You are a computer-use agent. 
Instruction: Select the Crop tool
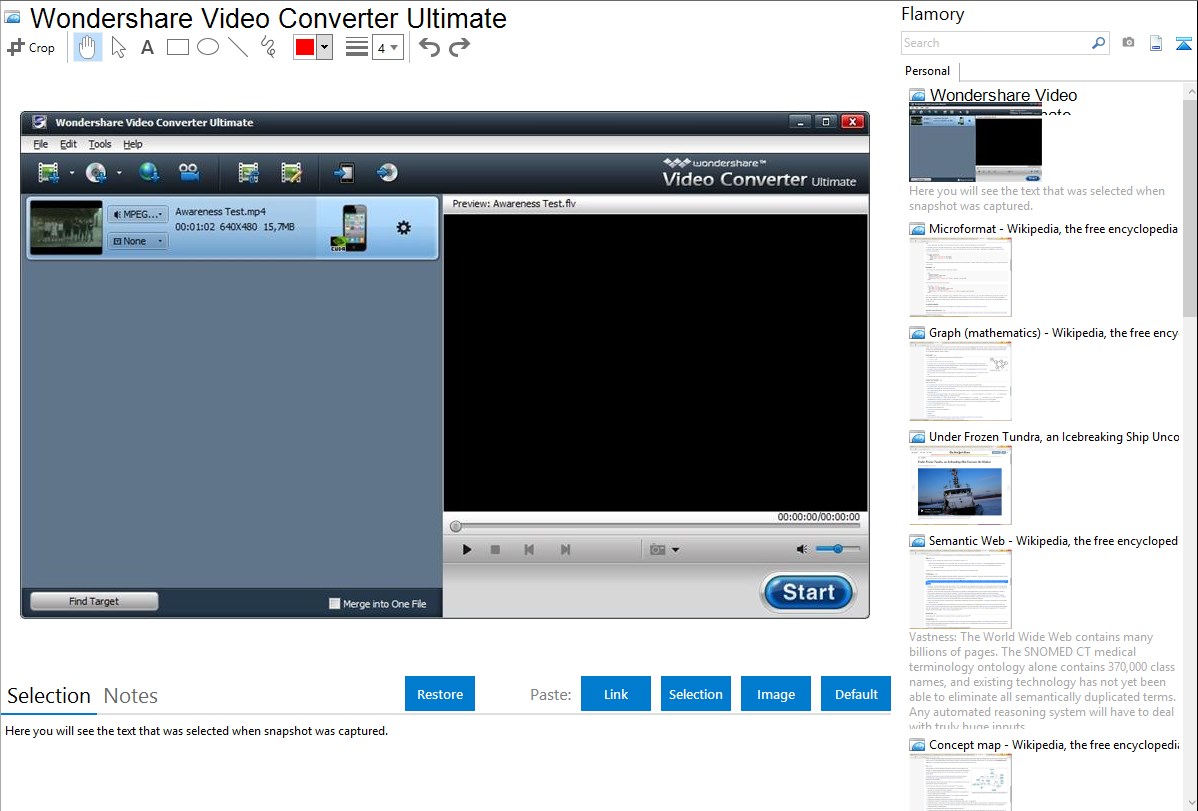coord(31,47)
